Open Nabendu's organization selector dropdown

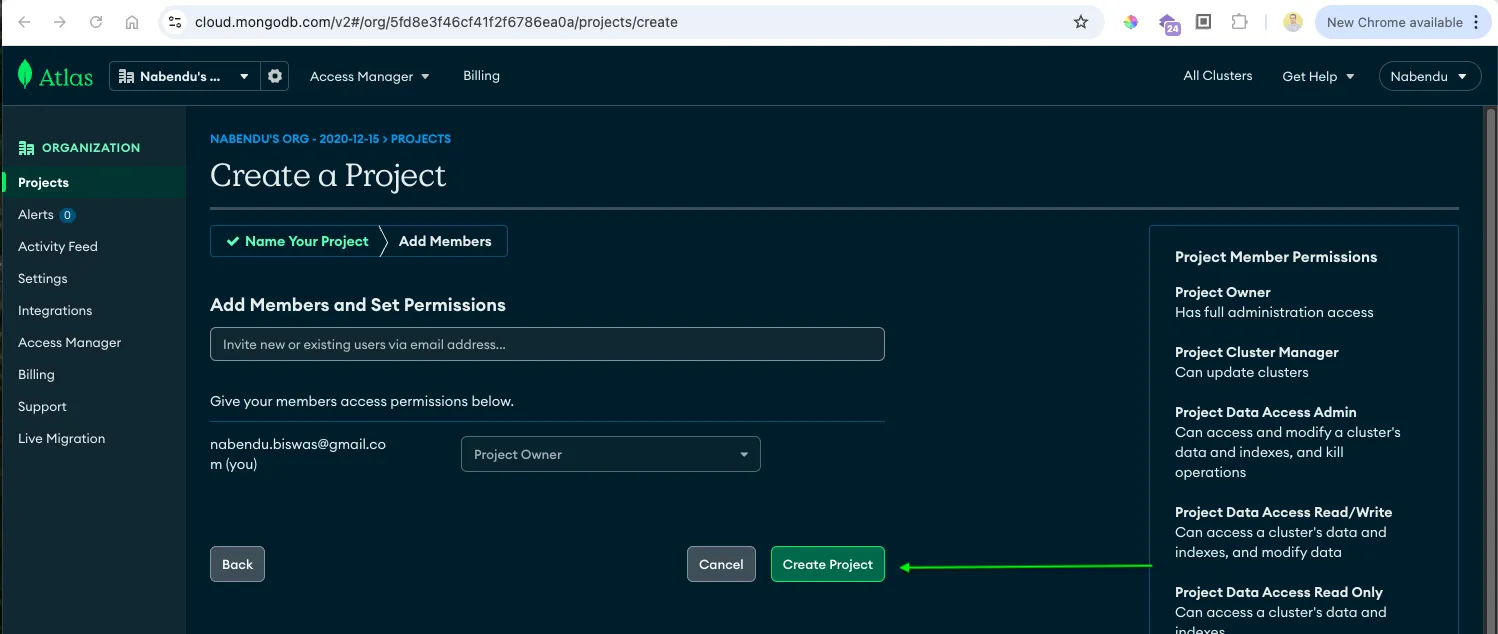[x=184, y=76]
